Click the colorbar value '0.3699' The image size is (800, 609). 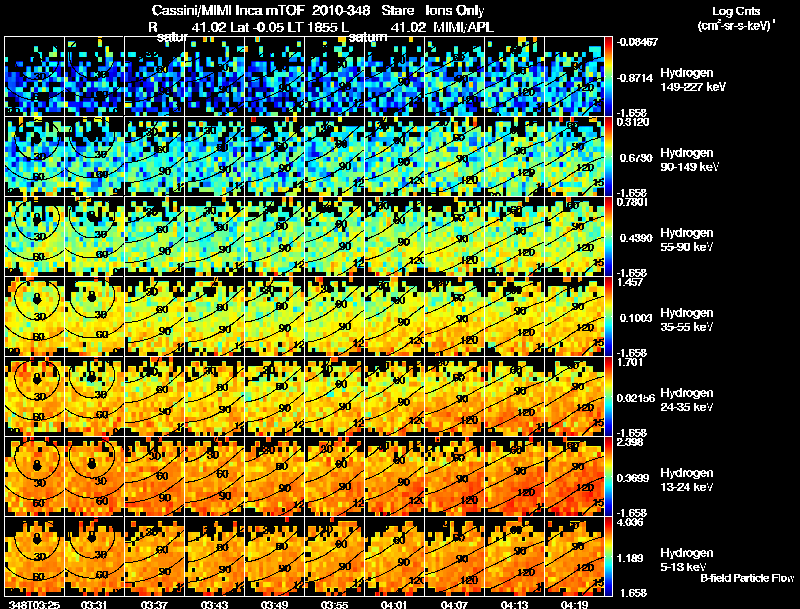(x=636, y=478)
